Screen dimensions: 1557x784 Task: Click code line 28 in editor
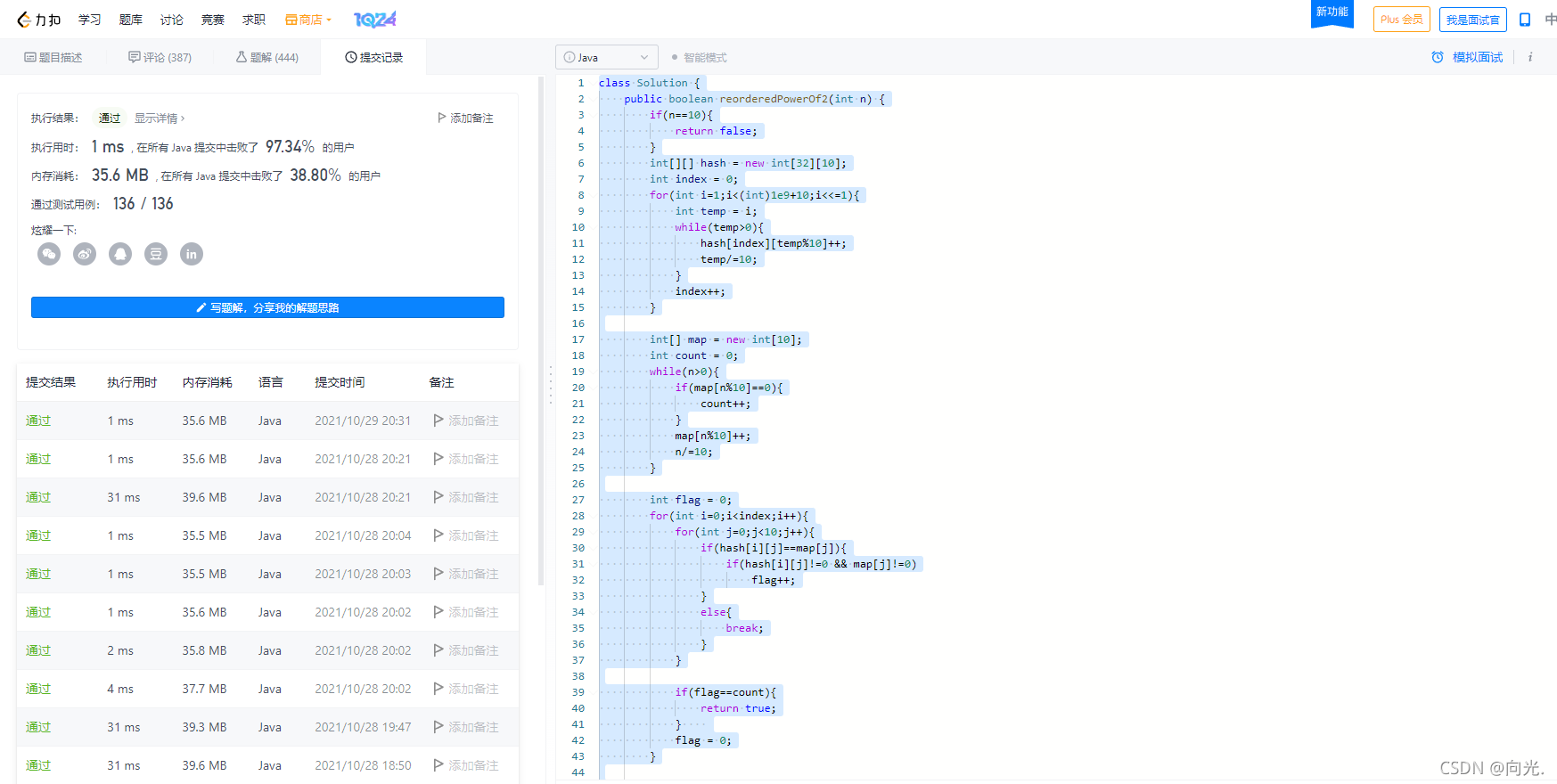point(729,516)
